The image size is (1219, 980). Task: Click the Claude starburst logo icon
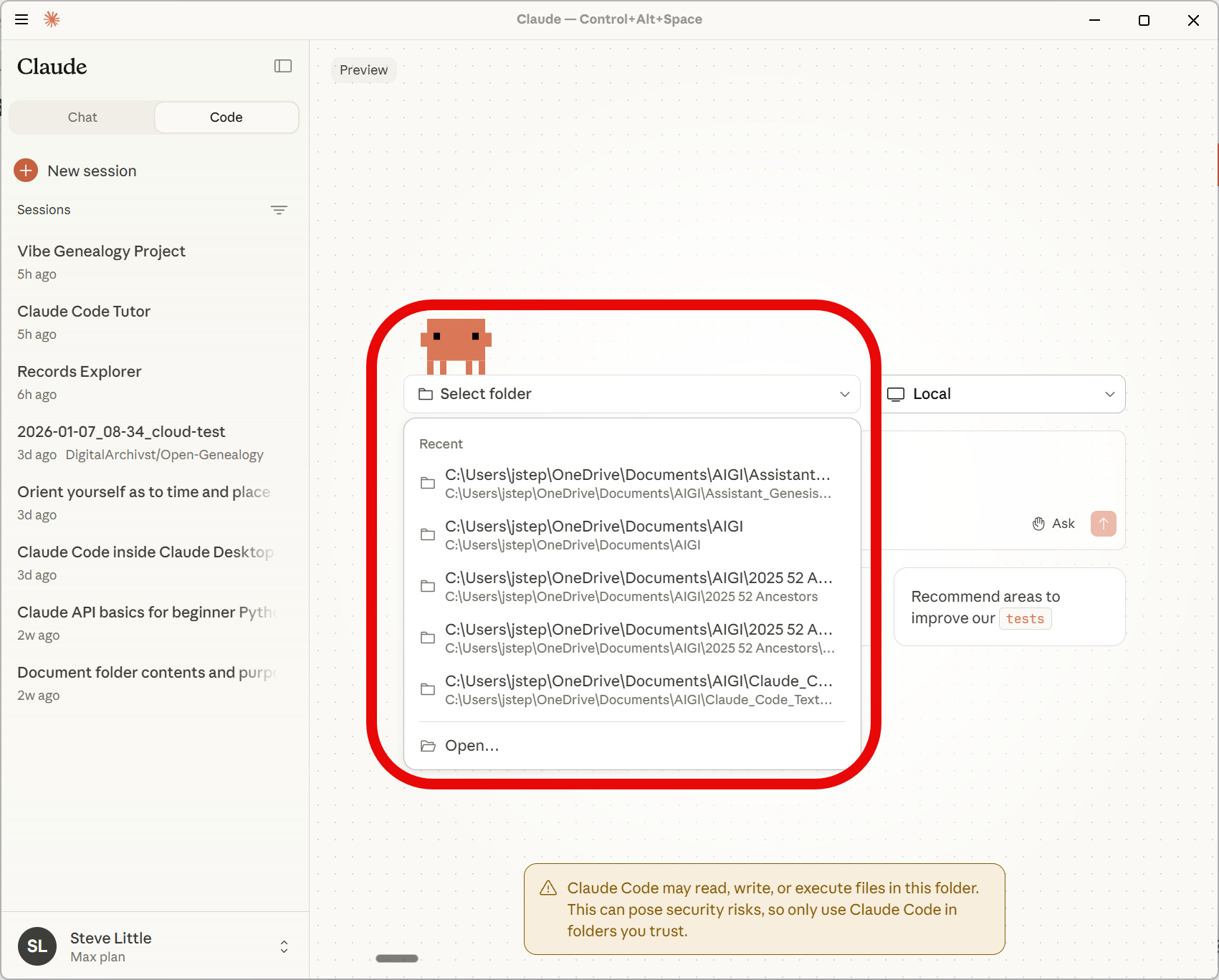[x=52, y=19]
